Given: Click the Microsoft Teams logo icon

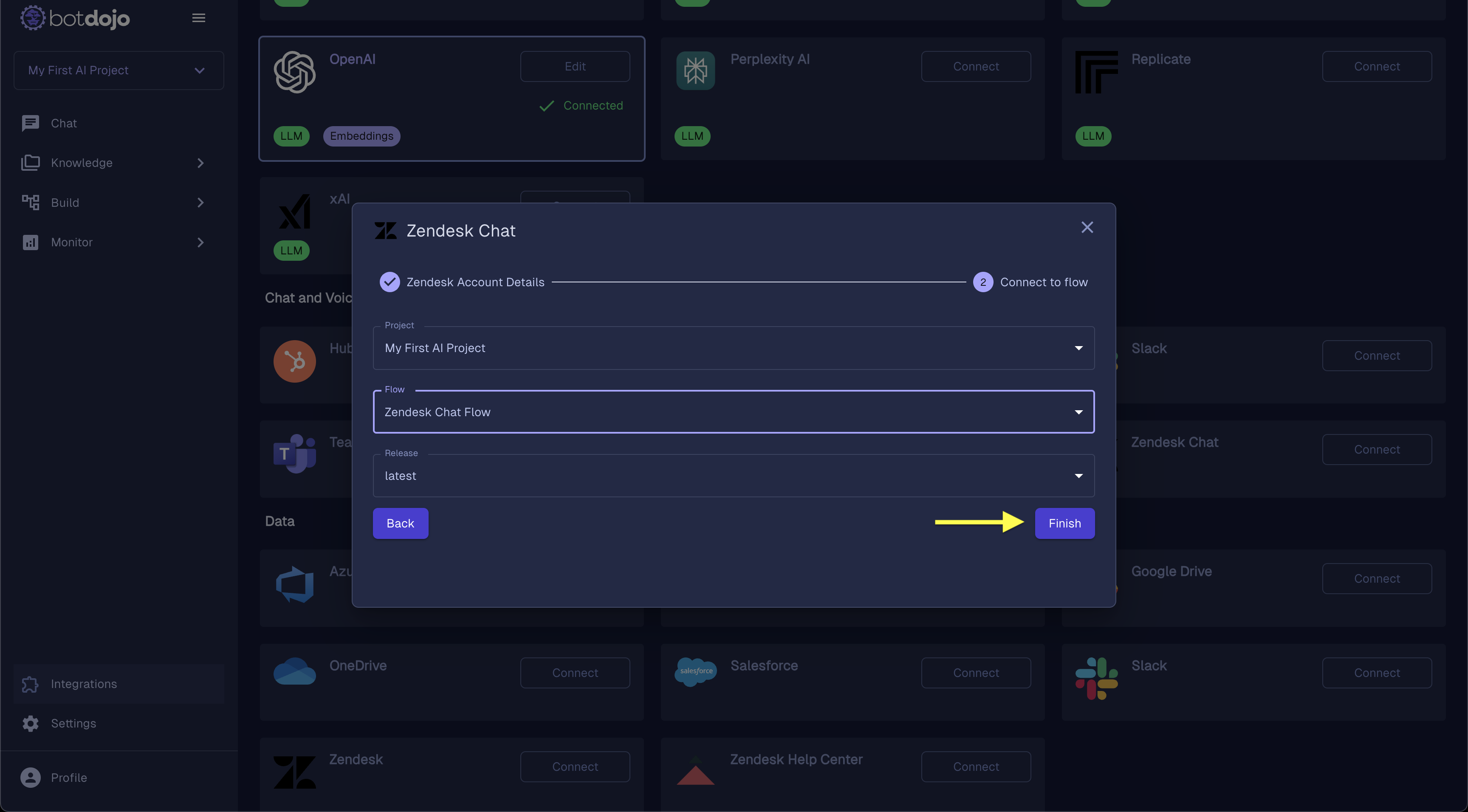Looking at the screenshot, I should point(294,454).
